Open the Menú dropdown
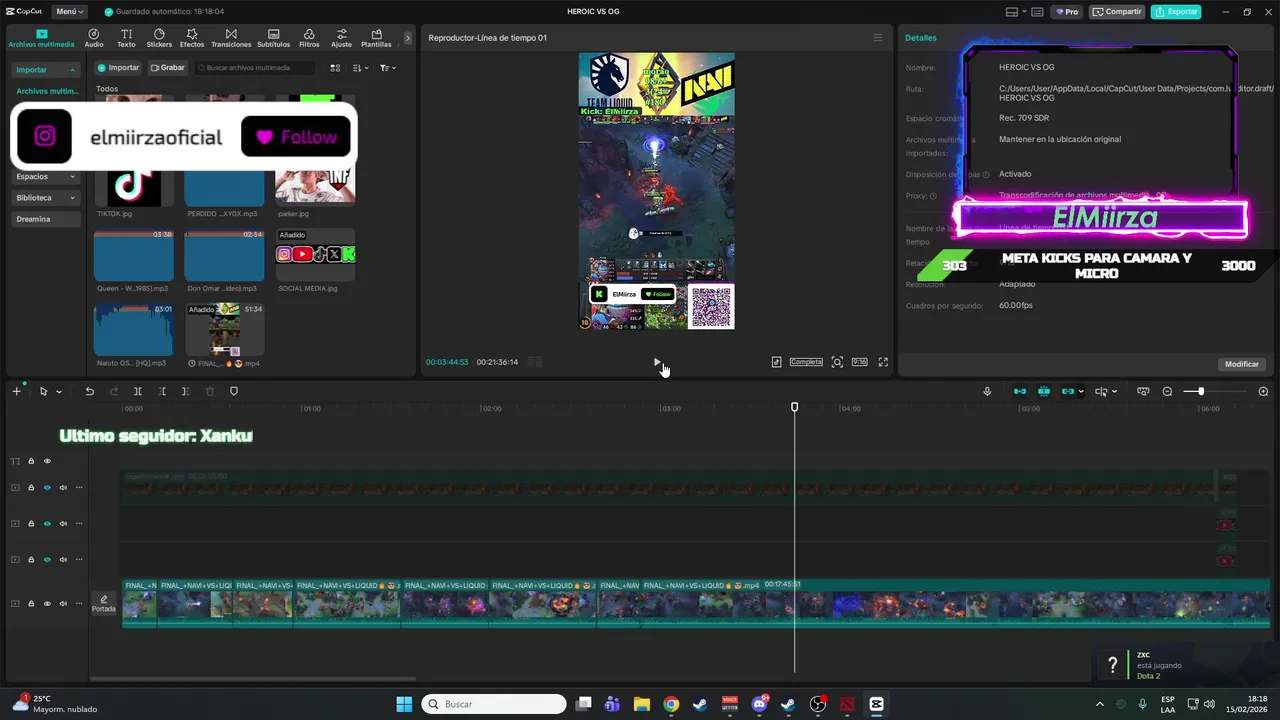 coord(70,12)
